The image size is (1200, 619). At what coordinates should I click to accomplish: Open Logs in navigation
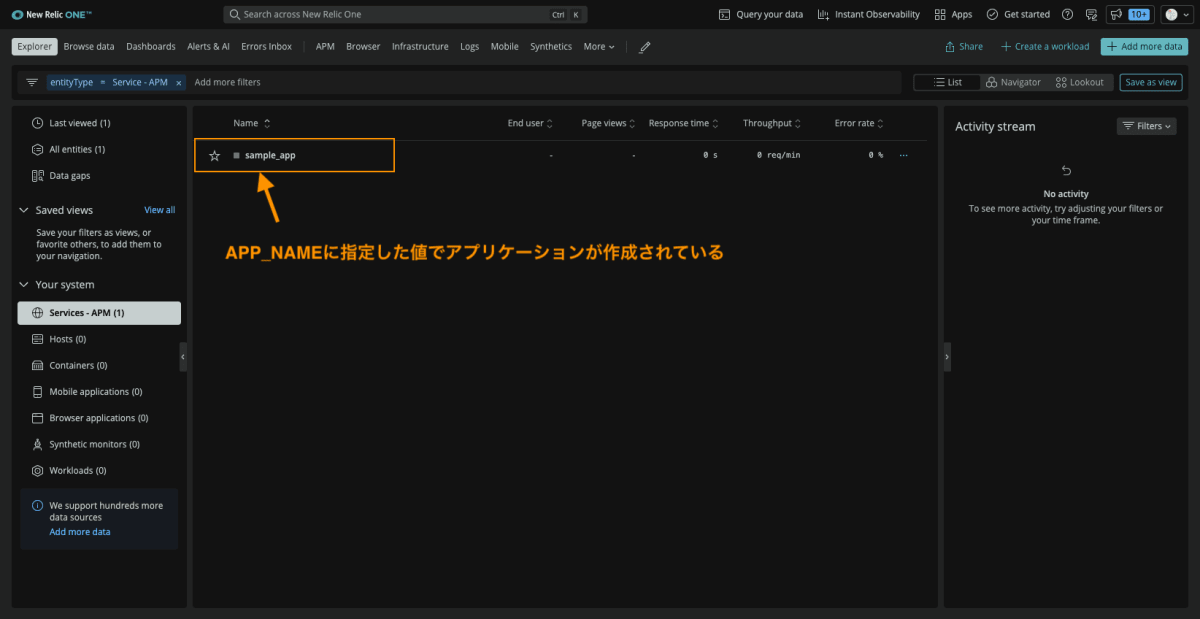(470, 47)
